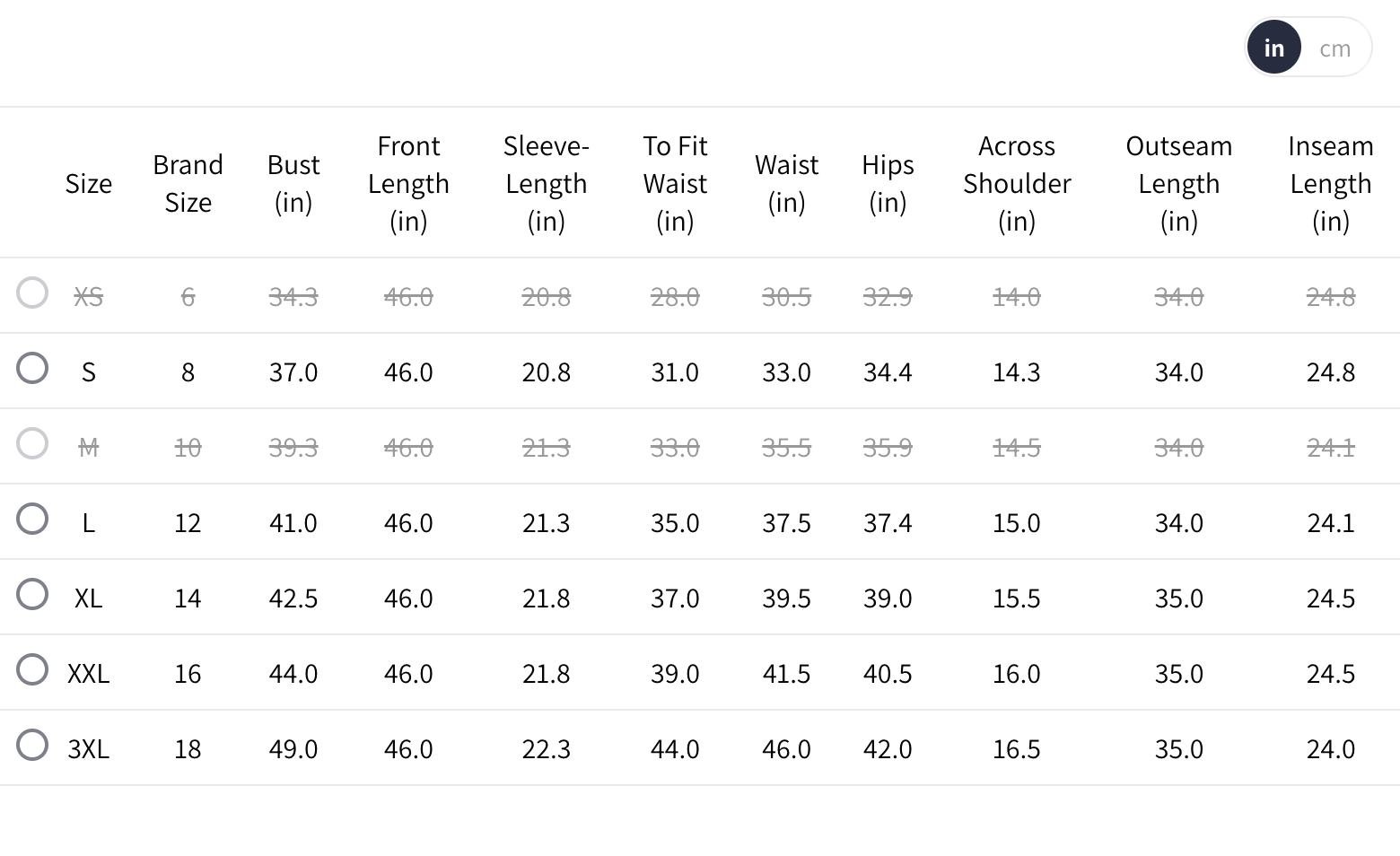
Task: Pick the XL size radio button
Action: 32,594
